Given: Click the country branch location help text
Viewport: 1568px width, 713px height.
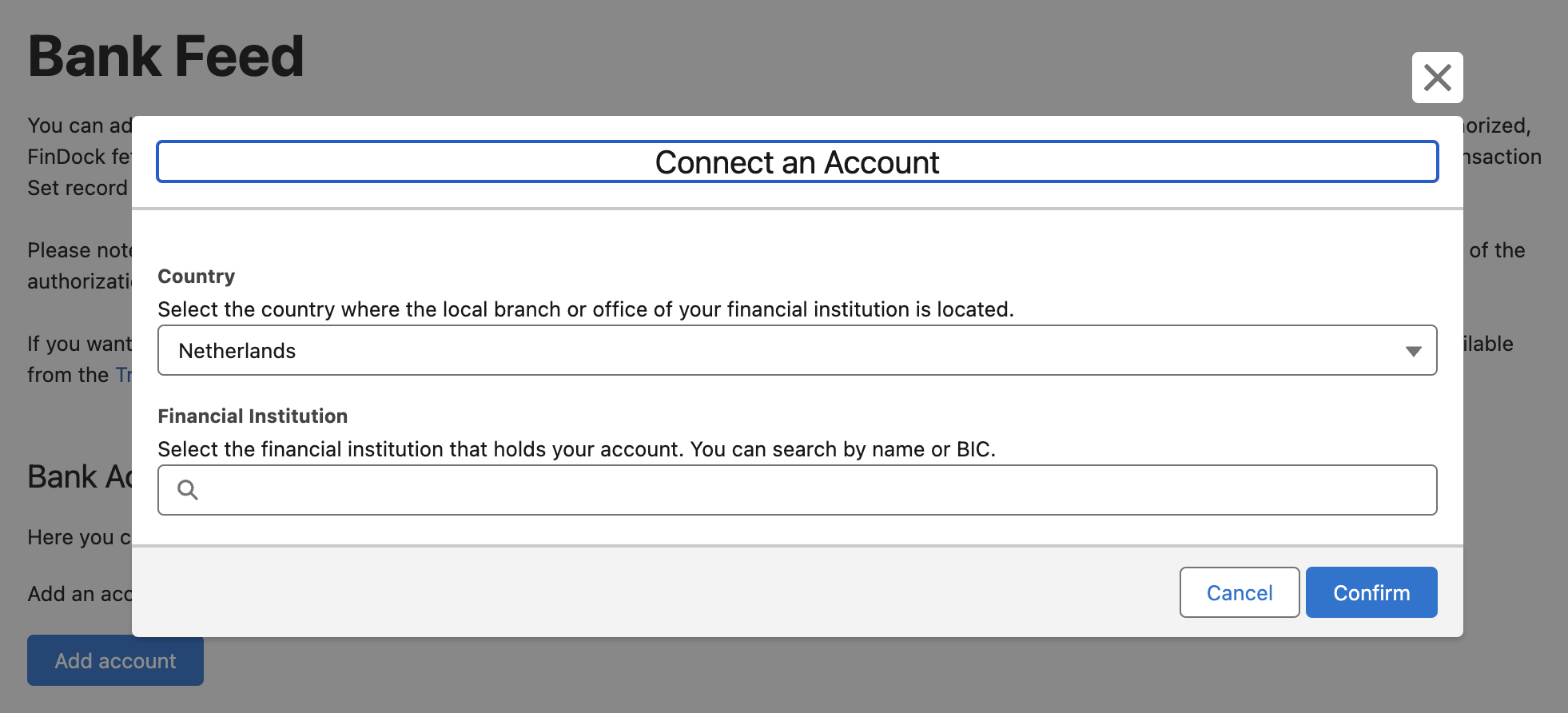Looking at the screenshot, I should click(x=585, y=309).
